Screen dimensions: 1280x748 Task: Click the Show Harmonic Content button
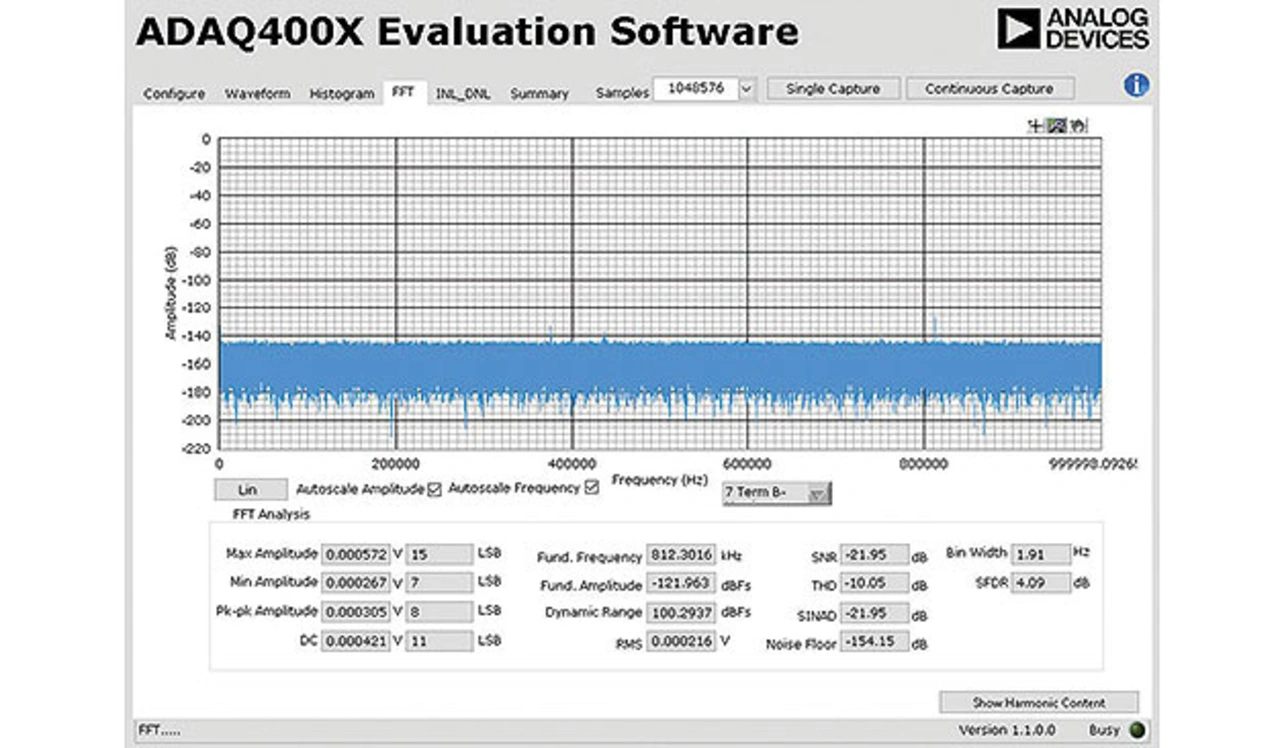1038,702
